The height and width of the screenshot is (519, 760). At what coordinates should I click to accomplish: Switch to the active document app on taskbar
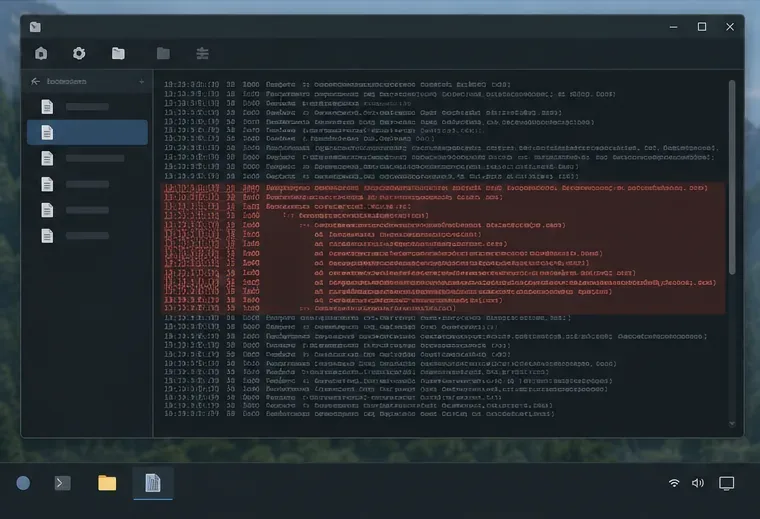[x=153, y=483]
